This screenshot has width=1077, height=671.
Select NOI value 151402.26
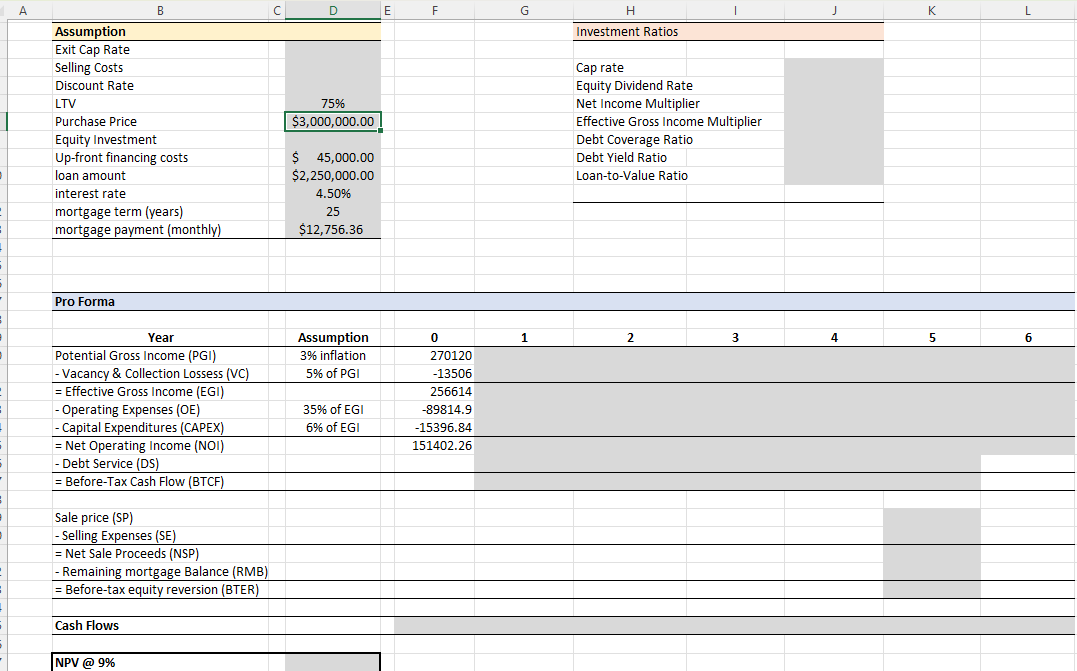click(x=434, y=446)
